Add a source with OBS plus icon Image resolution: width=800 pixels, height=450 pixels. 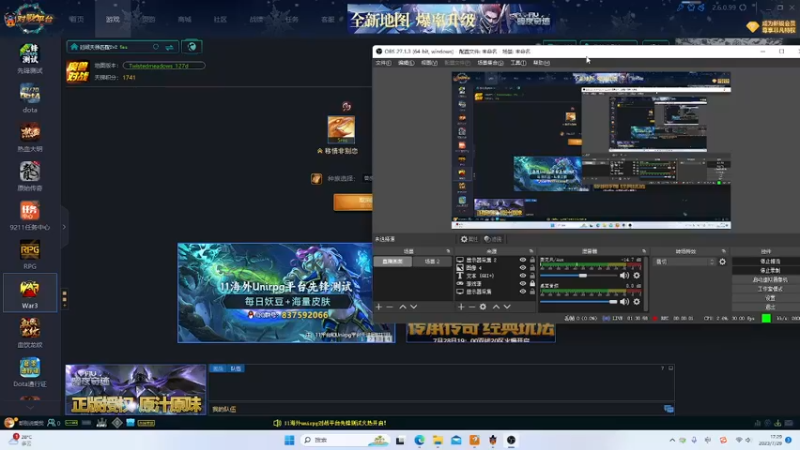[x=461, y=307]
